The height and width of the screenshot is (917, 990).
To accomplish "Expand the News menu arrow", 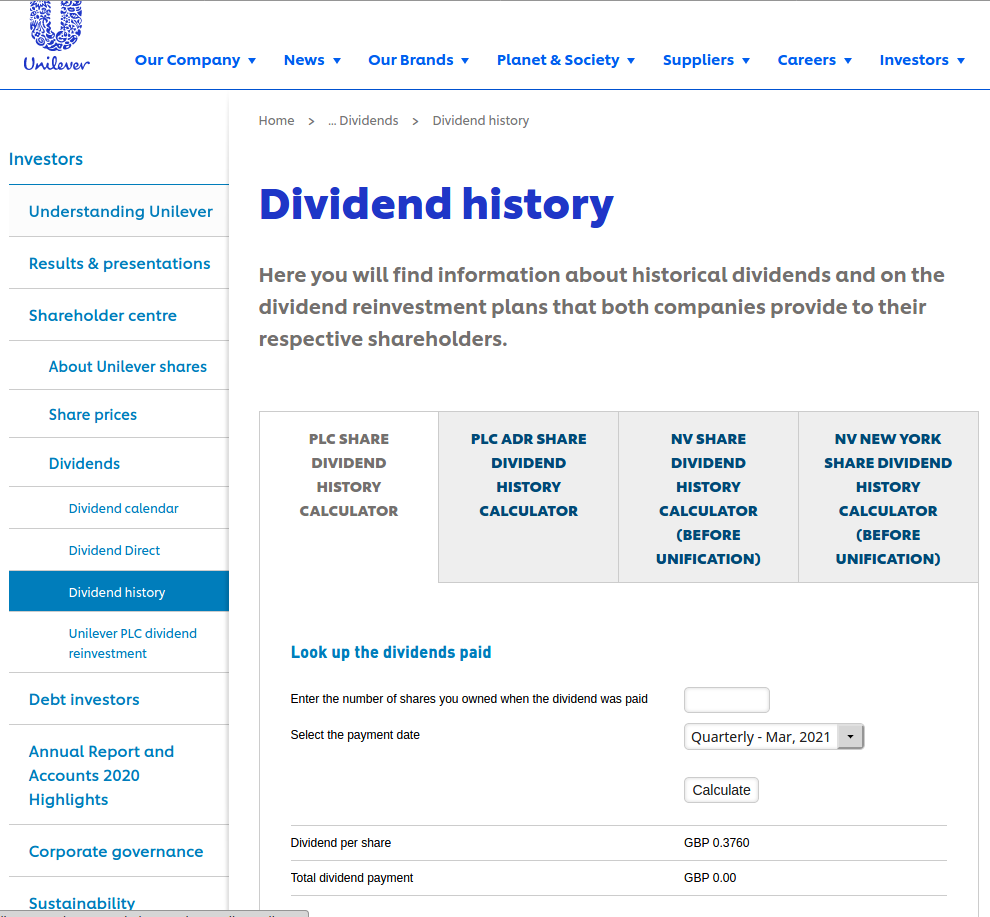I will 337,61.
